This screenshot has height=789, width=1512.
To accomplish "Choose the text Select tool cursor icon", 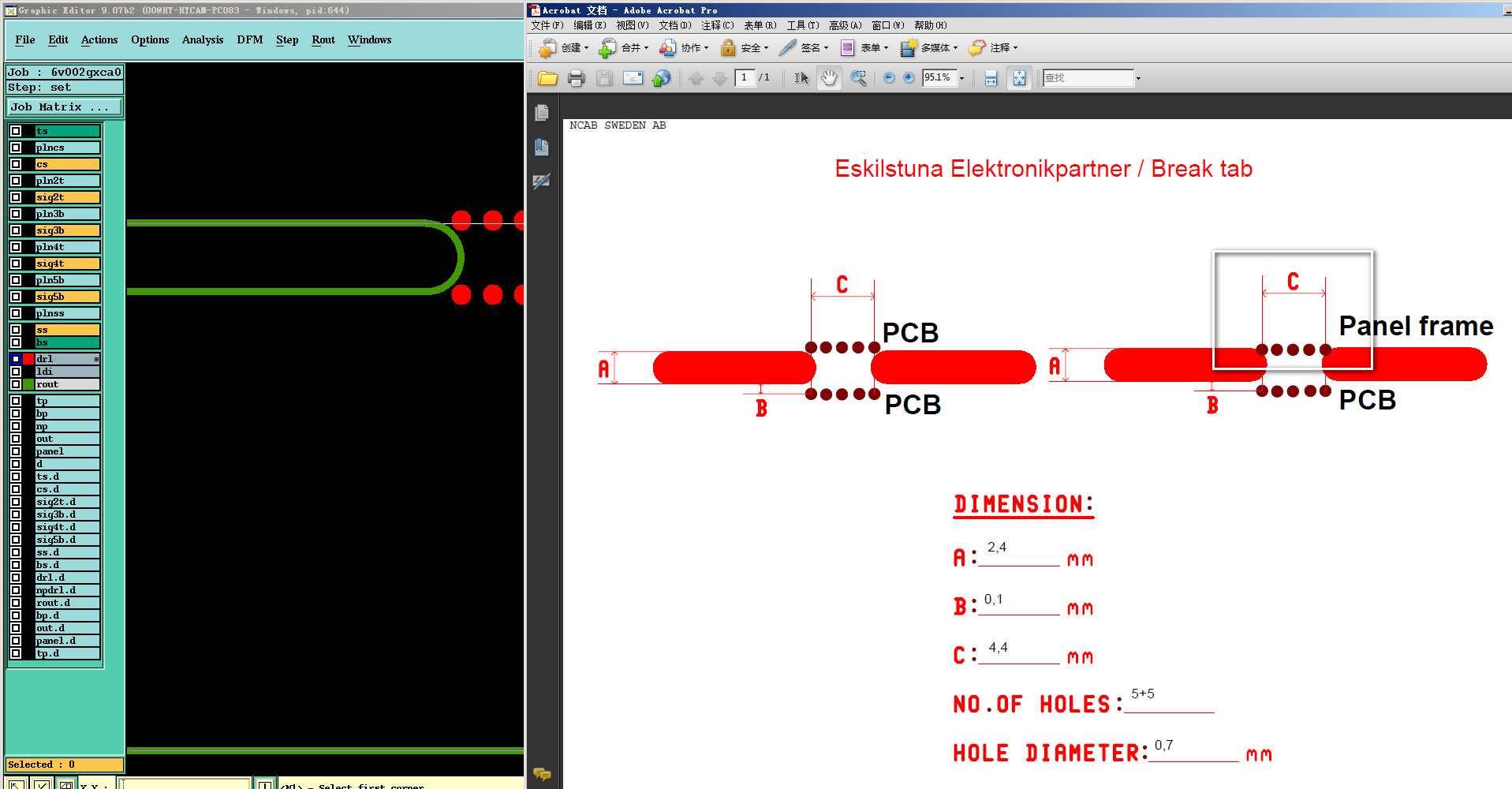I will 801,78.
